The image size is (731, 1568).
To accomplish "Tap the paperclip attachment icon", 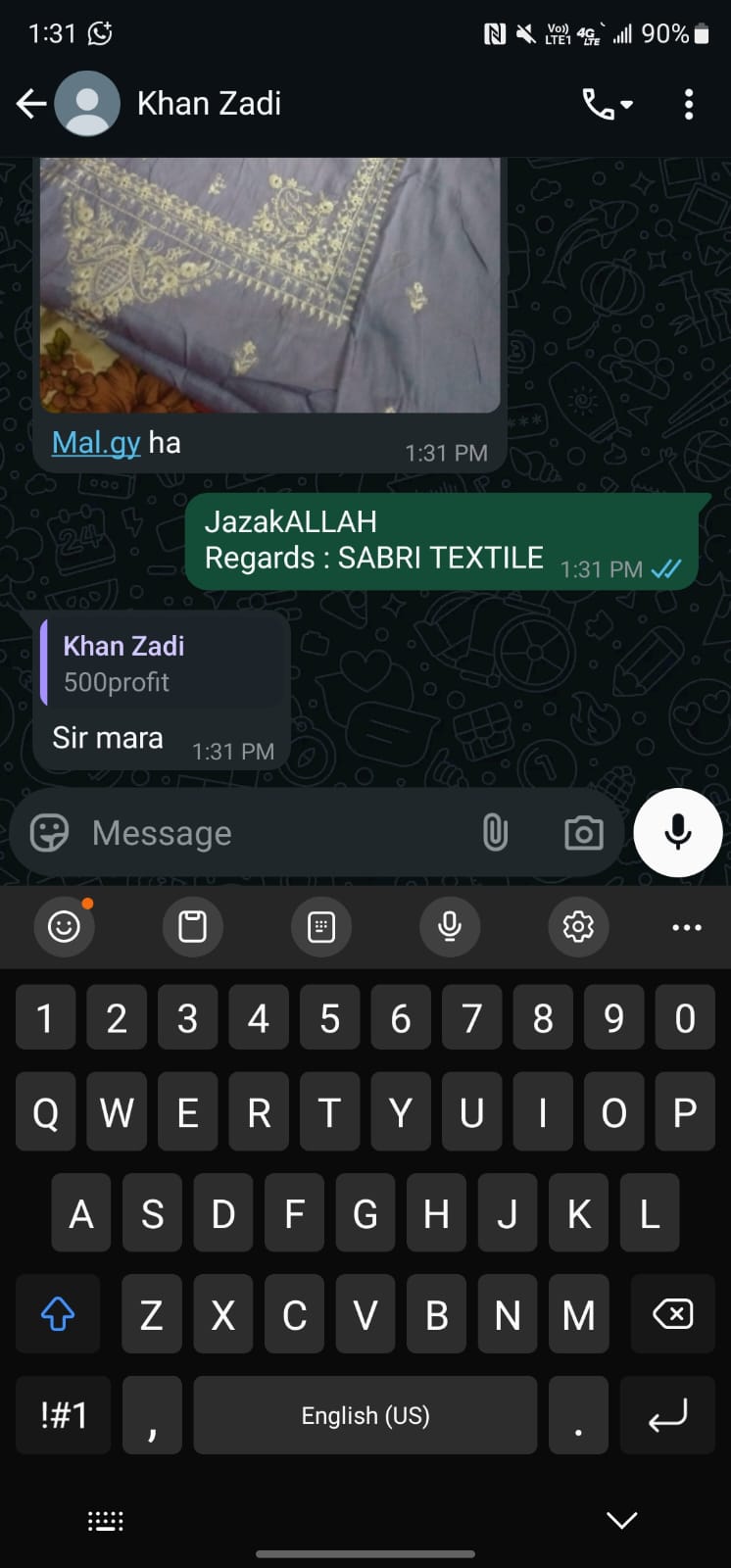I will point(495,833).
